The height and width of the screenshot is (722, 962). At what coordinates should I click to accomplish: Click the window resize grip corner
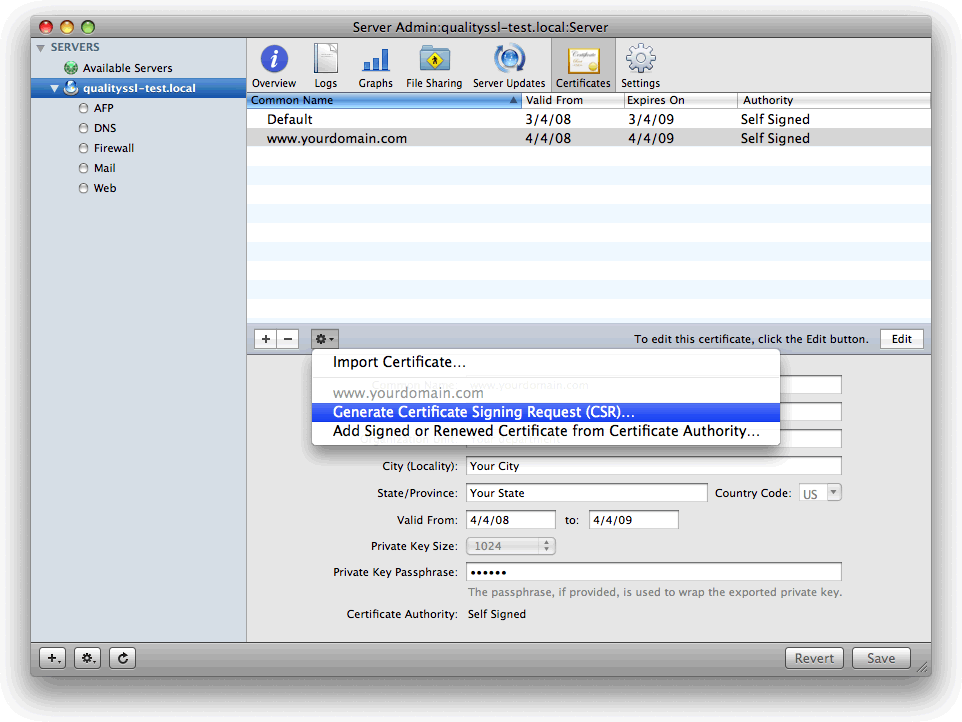click(923, 667)
